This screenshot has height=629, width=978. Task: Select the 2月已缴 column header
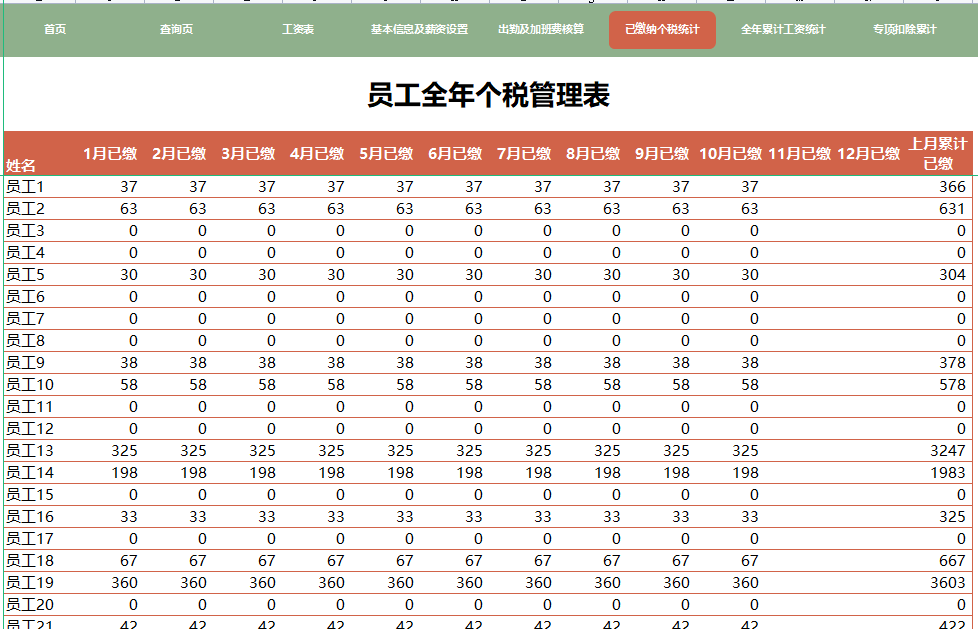point(179,154)
